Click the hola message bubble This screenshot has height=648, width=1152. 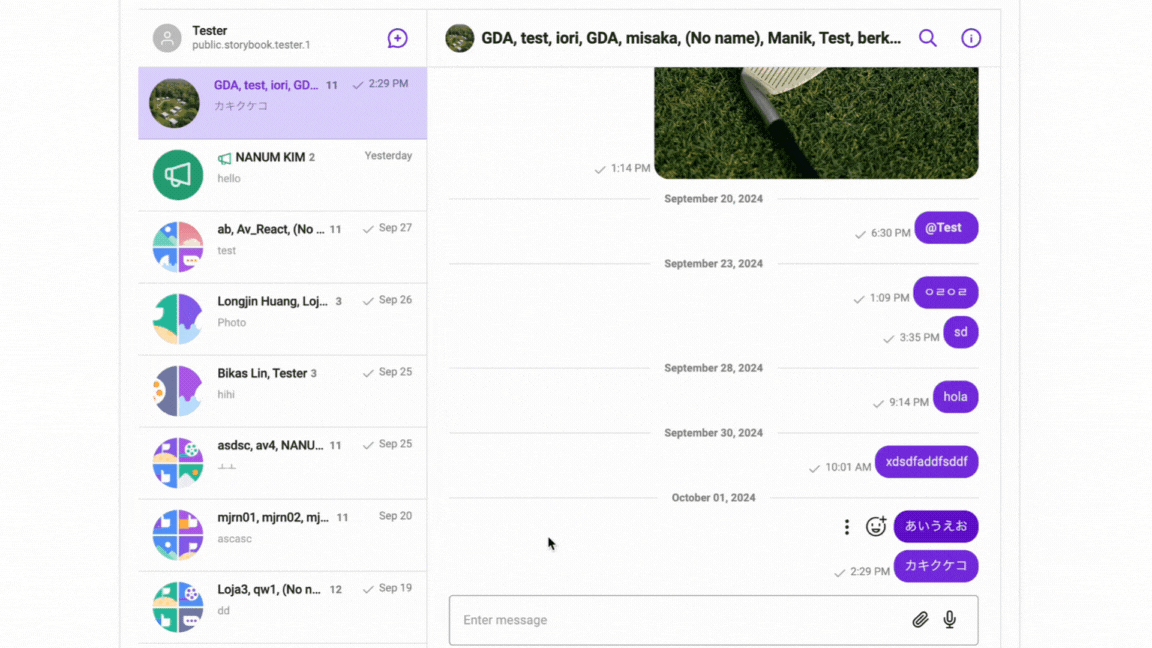[x=955, y=397]
